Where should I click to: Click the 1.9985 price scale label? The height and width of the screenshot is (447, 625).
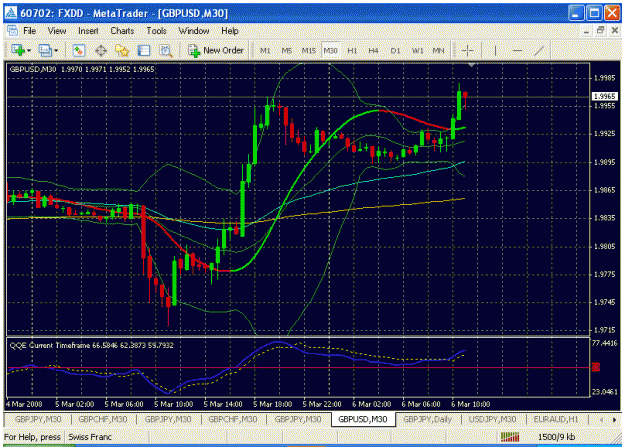tap(604, 78)
